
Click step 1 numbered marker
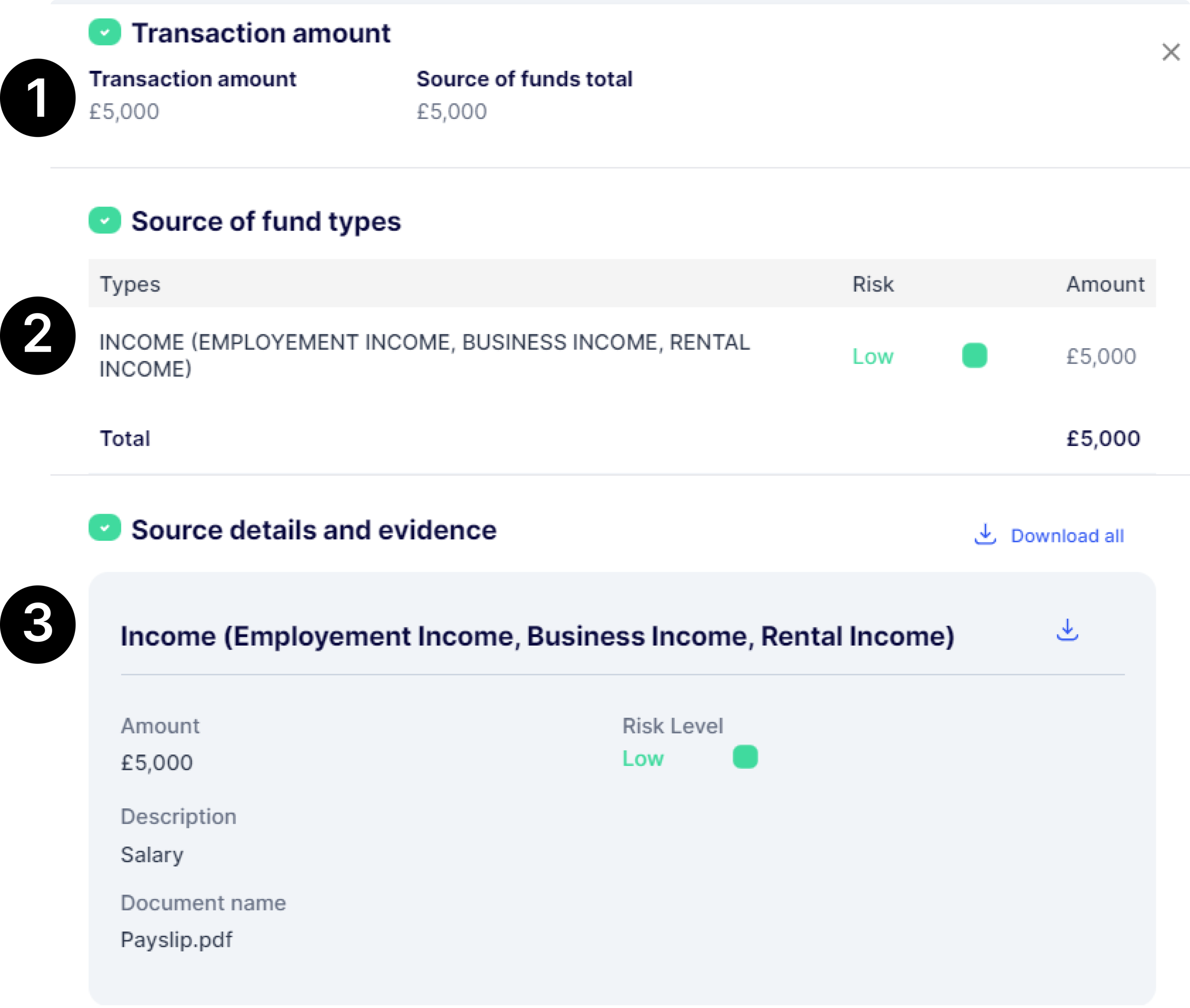pos(38,98)
